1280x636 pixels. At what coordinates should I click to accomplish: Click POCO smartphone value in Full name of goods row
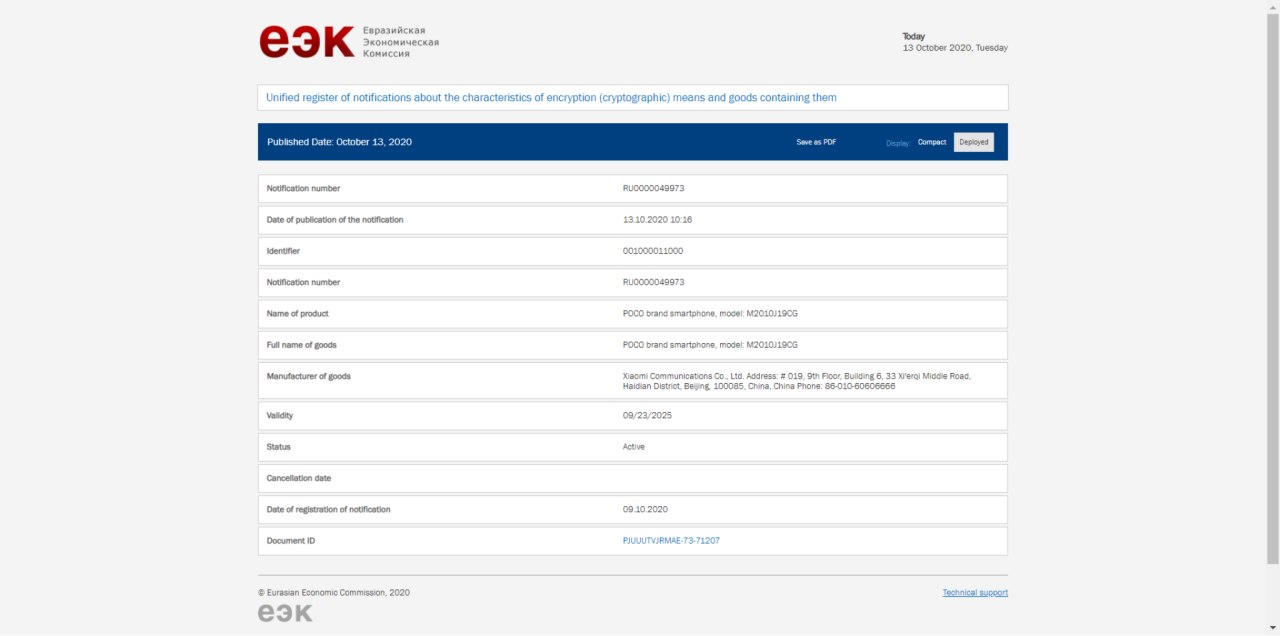[x=710, y=345]
